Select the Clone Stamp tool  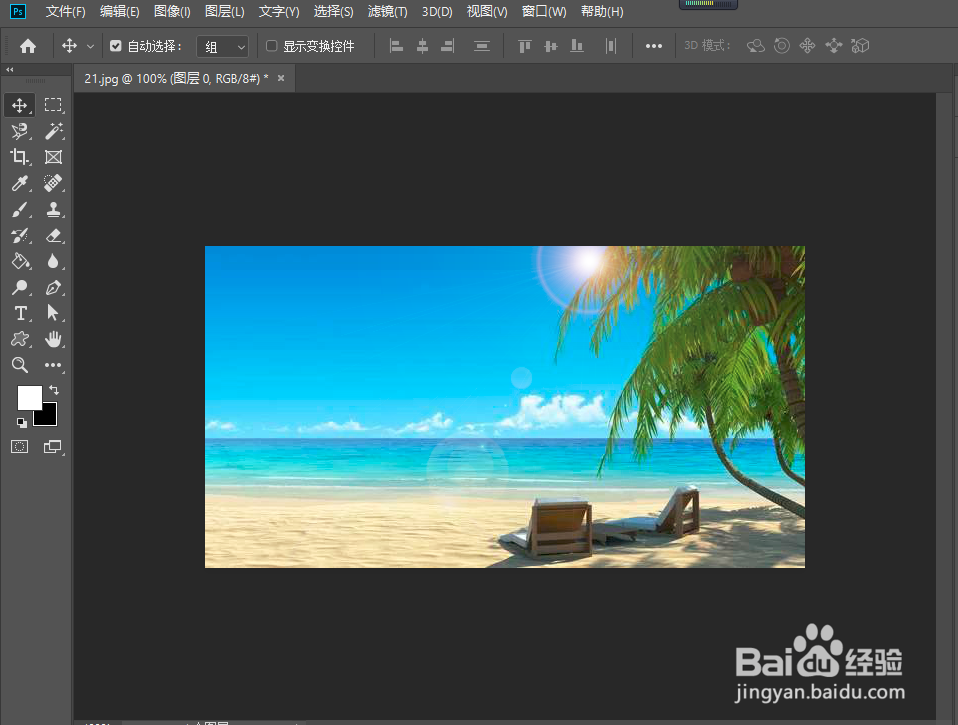point(53,209)
